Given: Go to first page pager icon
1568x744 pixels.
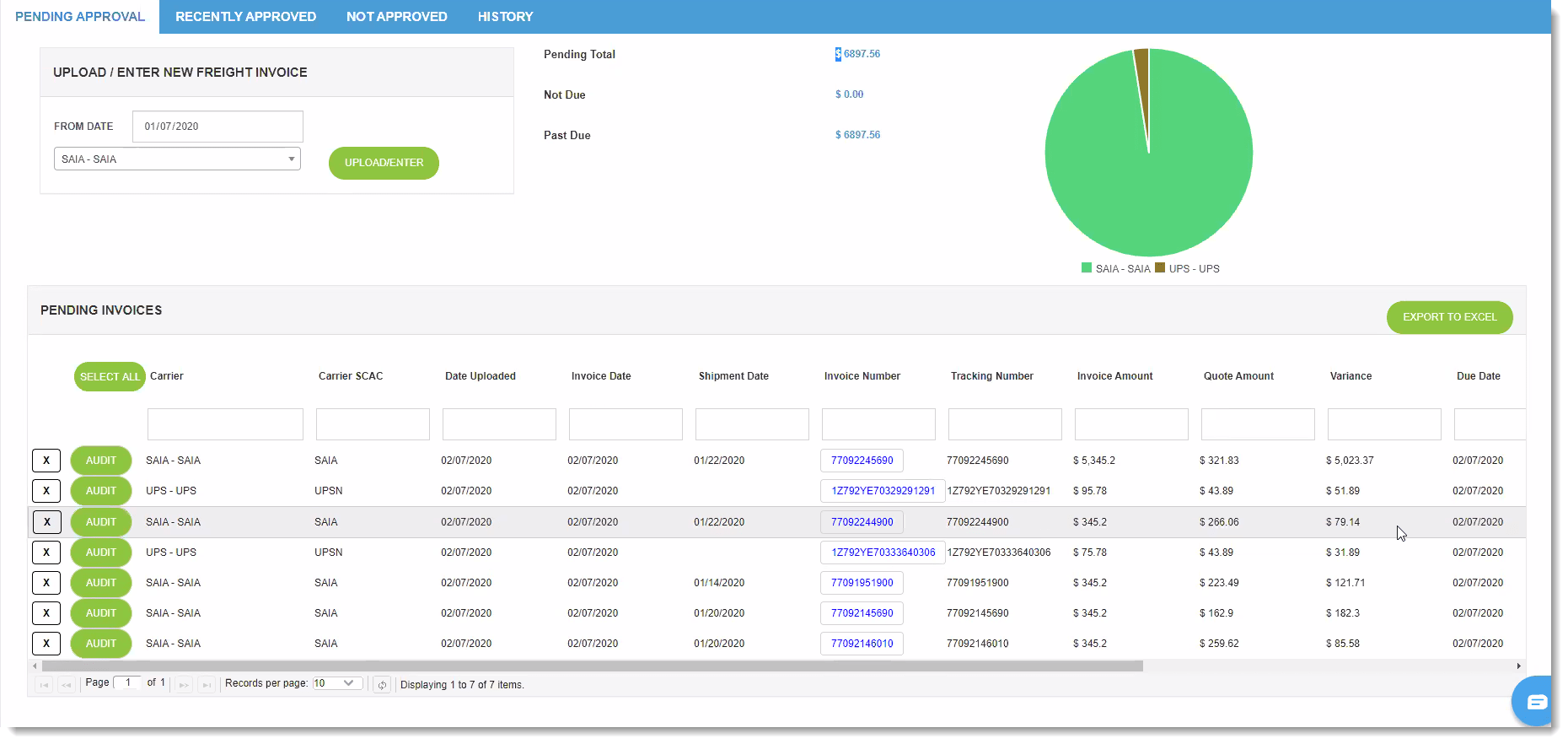Looking at the screenshot, I should coord(45,685).
